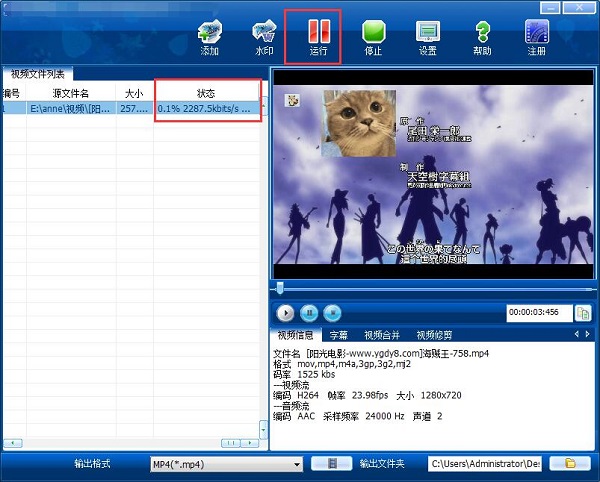Click the preview seek slider handle
This screenshot has height=482, width=600.
280,288
